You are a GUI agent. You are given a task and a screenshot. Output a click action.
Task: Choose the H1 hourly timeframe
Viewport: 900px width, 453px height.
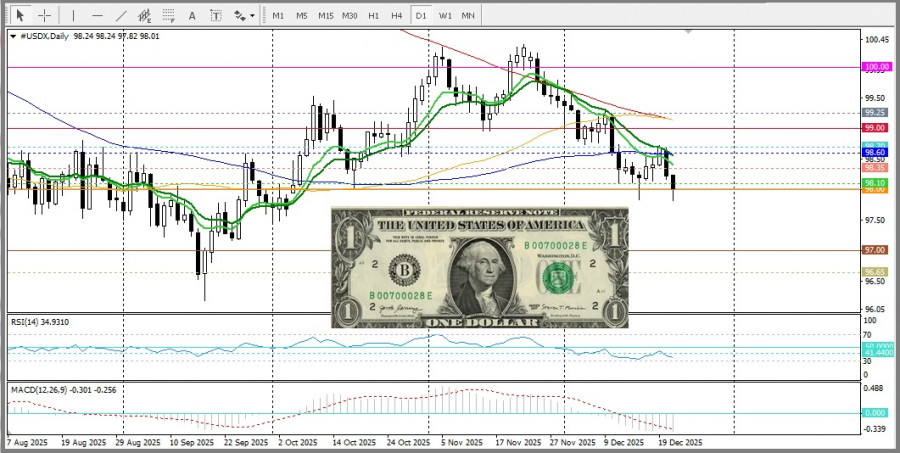(373, 15)
